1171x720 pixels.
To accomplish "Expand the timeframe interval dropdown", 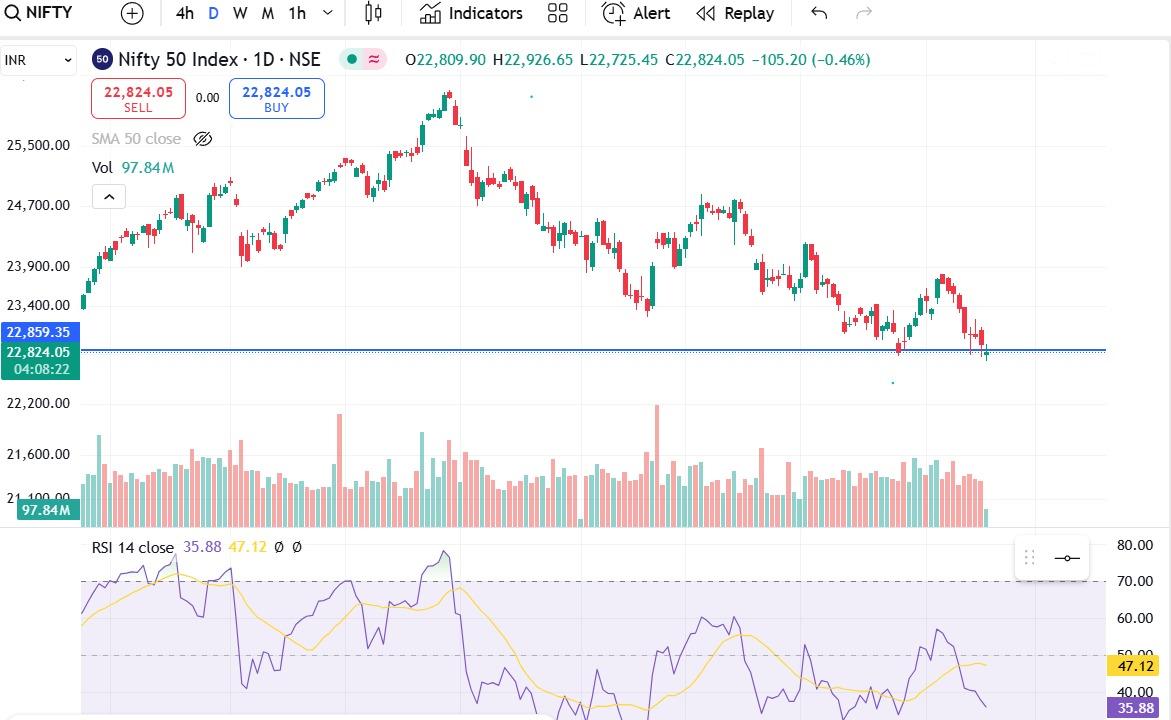I will (x=328, y=13).
